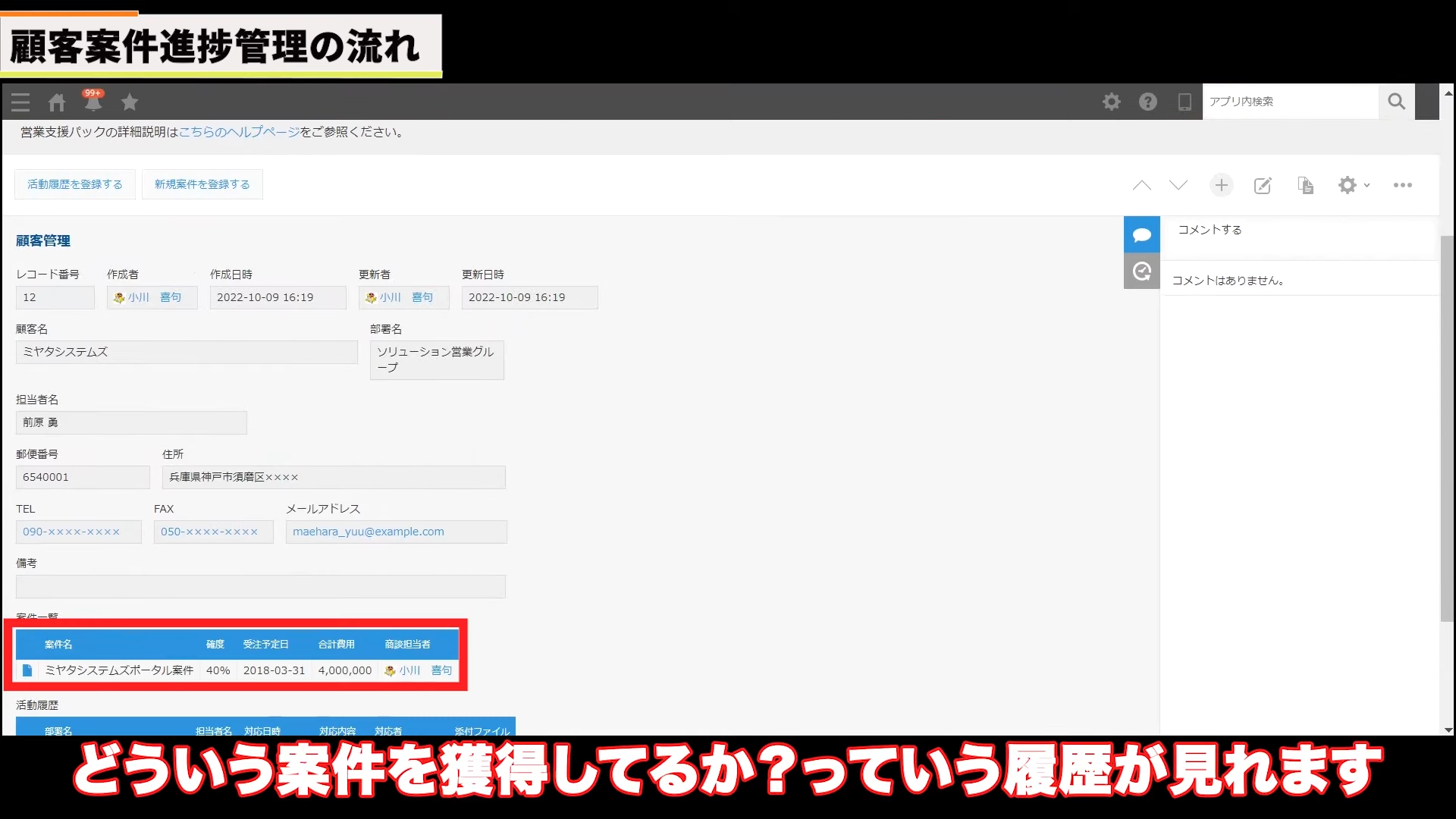Open the document icon for ミヤタシステムズポータル案件
Screen dimensions: 1456x819
[27, 670]
